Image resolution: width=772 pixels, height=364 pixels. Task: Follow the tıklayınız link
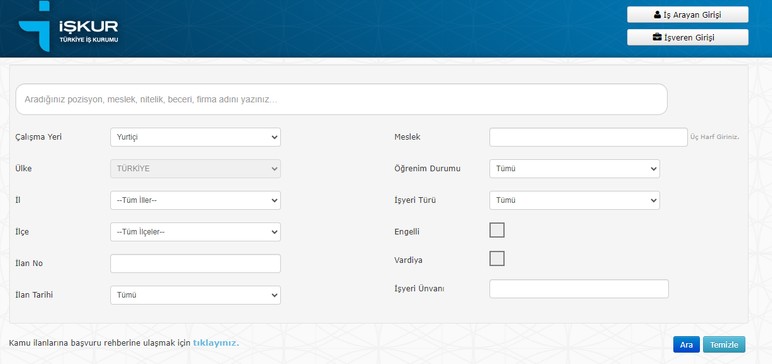(x=216, y=342)
